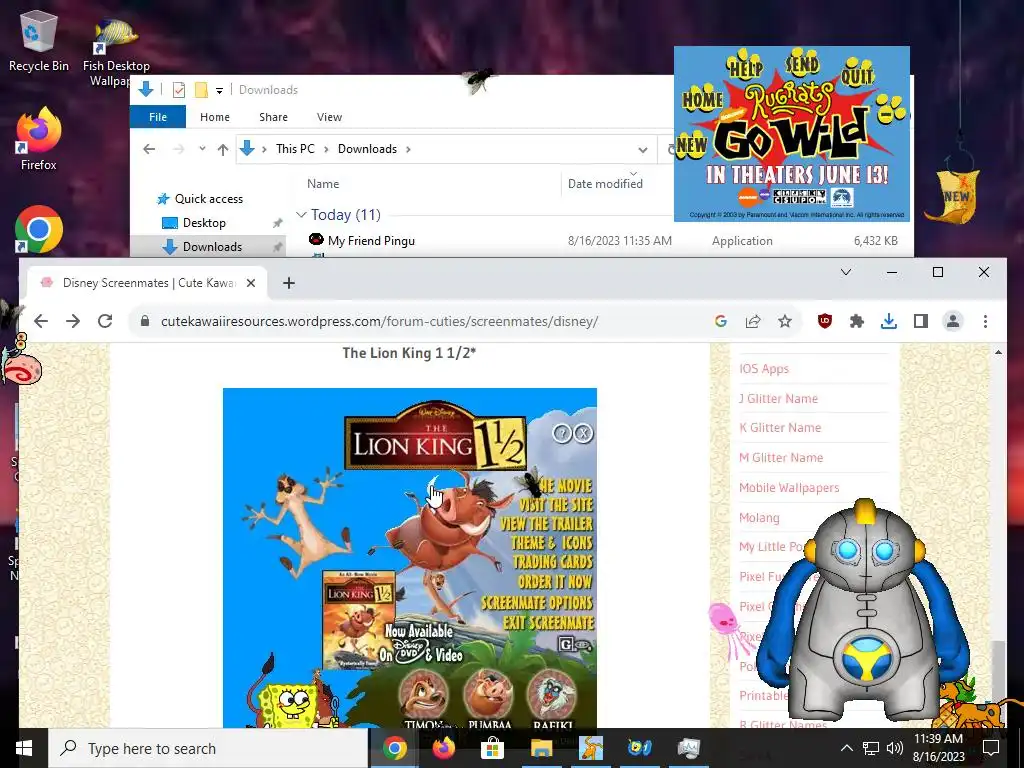Toggle Chrome's side panel

click(x=921, y=321)
